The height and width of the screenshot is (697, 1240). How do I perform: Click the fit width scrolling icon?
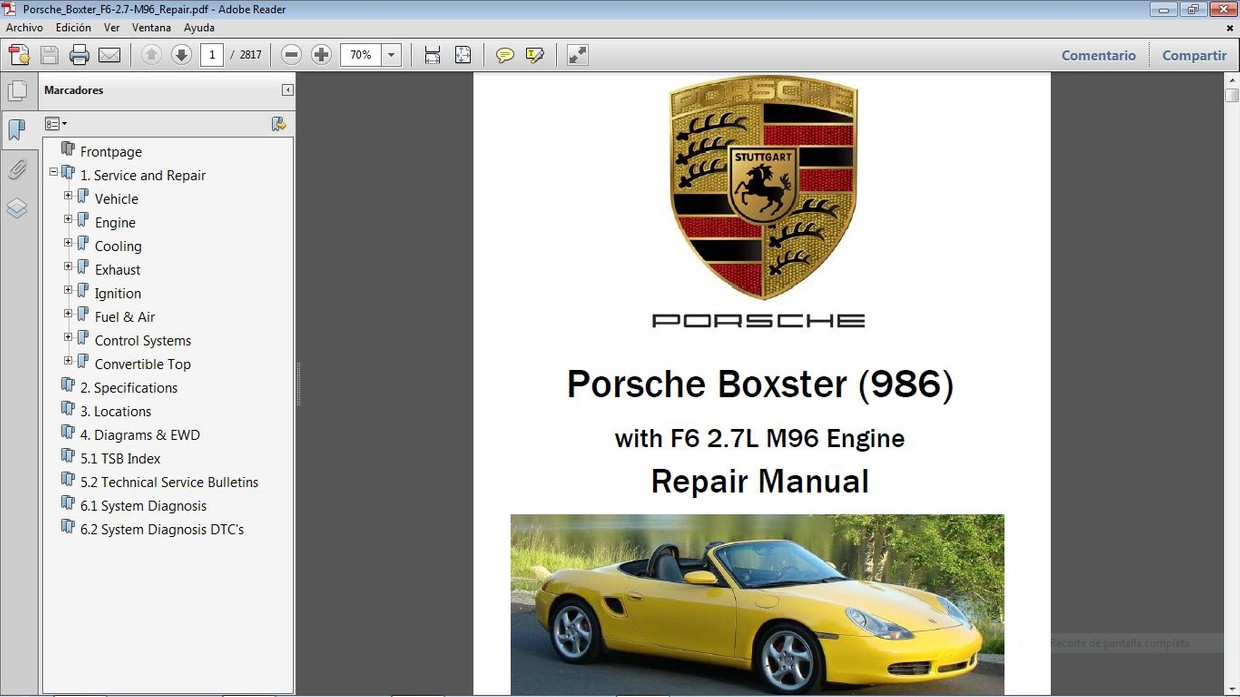432,55
